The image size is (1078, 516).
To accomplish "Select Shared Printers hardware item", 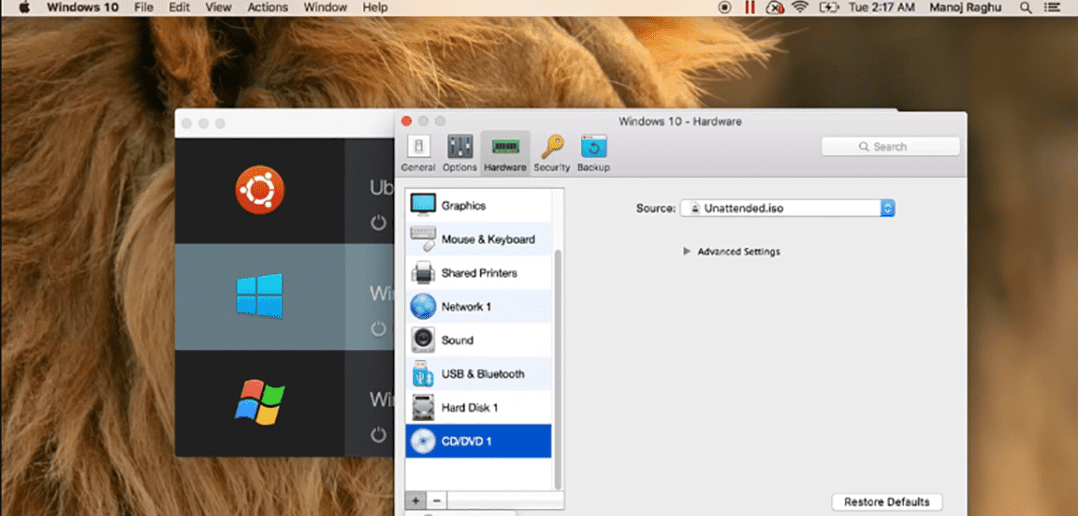I will [x=478, y=272].
